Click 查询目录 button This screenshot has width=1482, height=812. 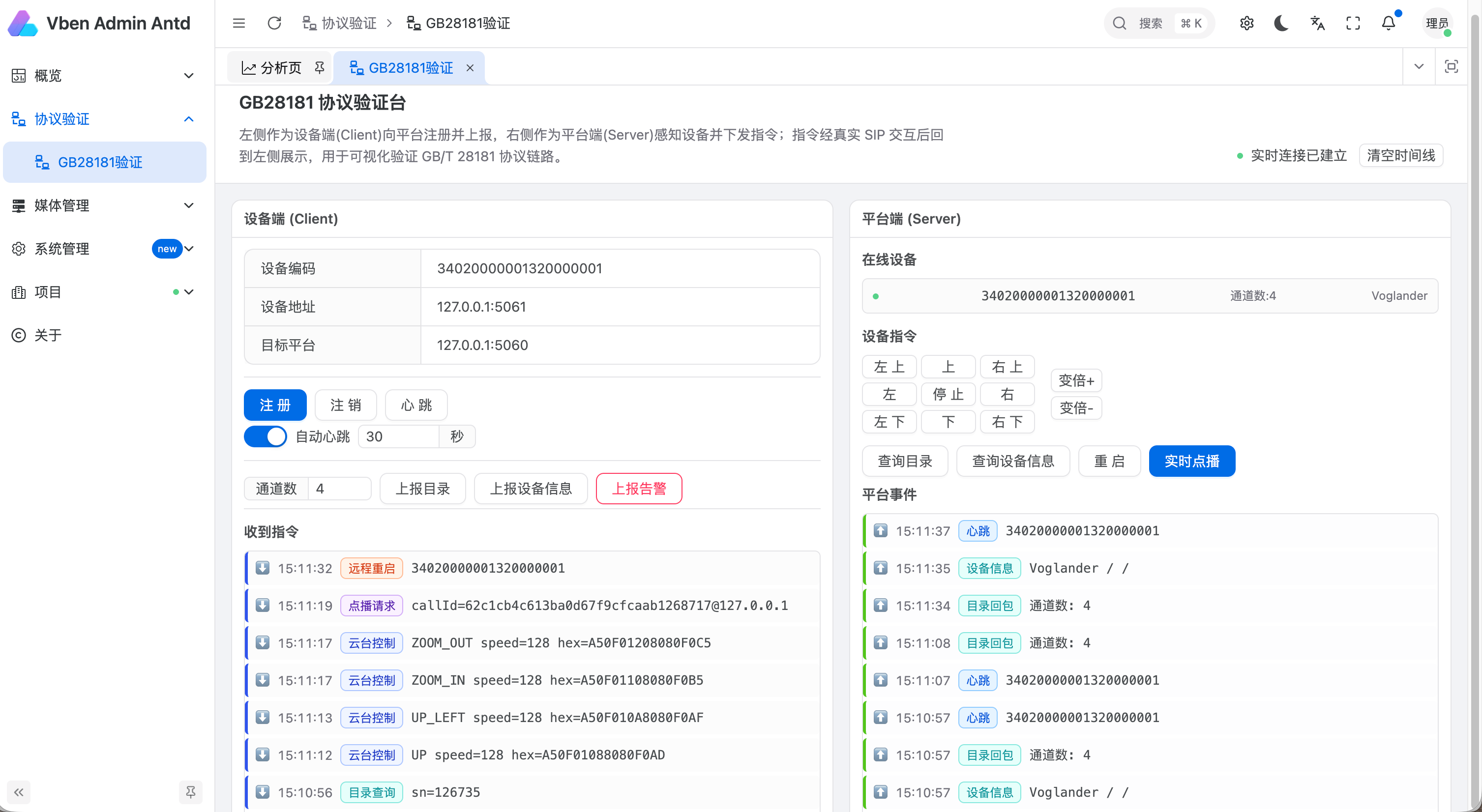point(905,461)
